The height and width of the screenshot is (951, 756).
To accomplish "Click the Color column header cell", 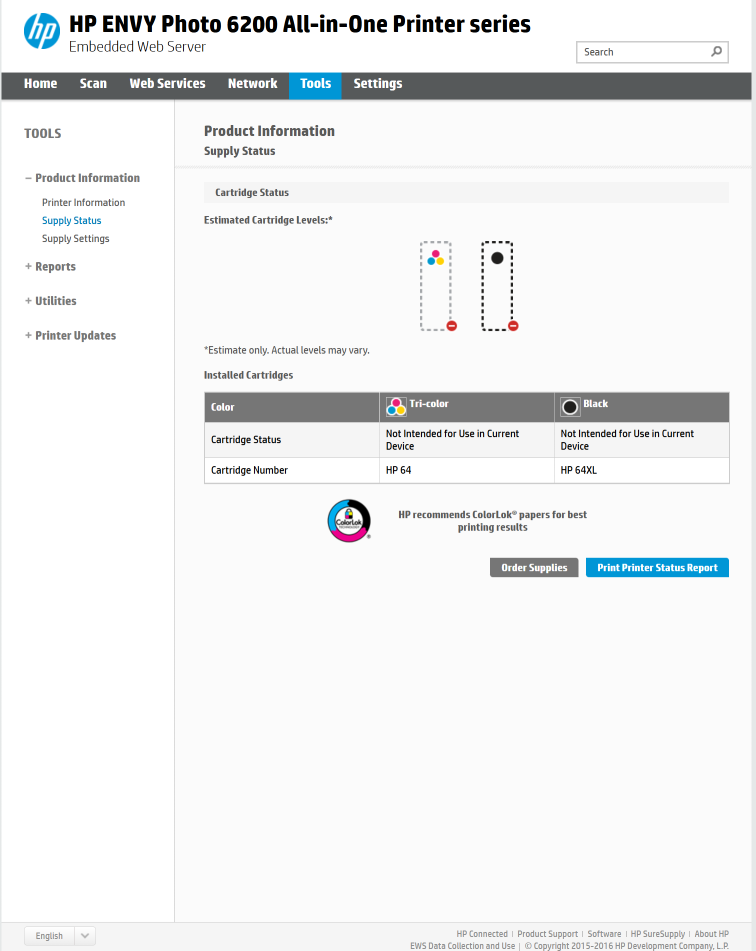I will pyautogui.click(x=292, y=407).
